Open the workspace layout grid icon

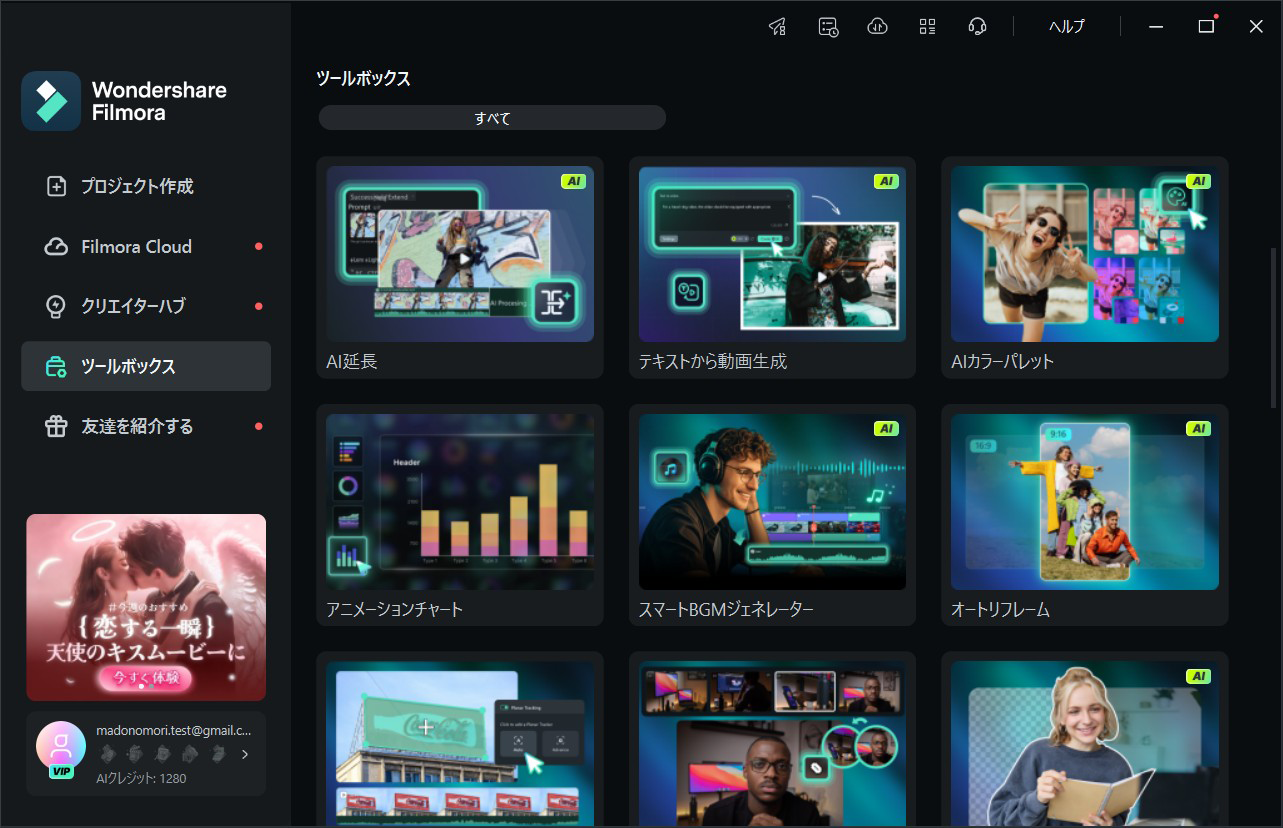pos(927,26)
